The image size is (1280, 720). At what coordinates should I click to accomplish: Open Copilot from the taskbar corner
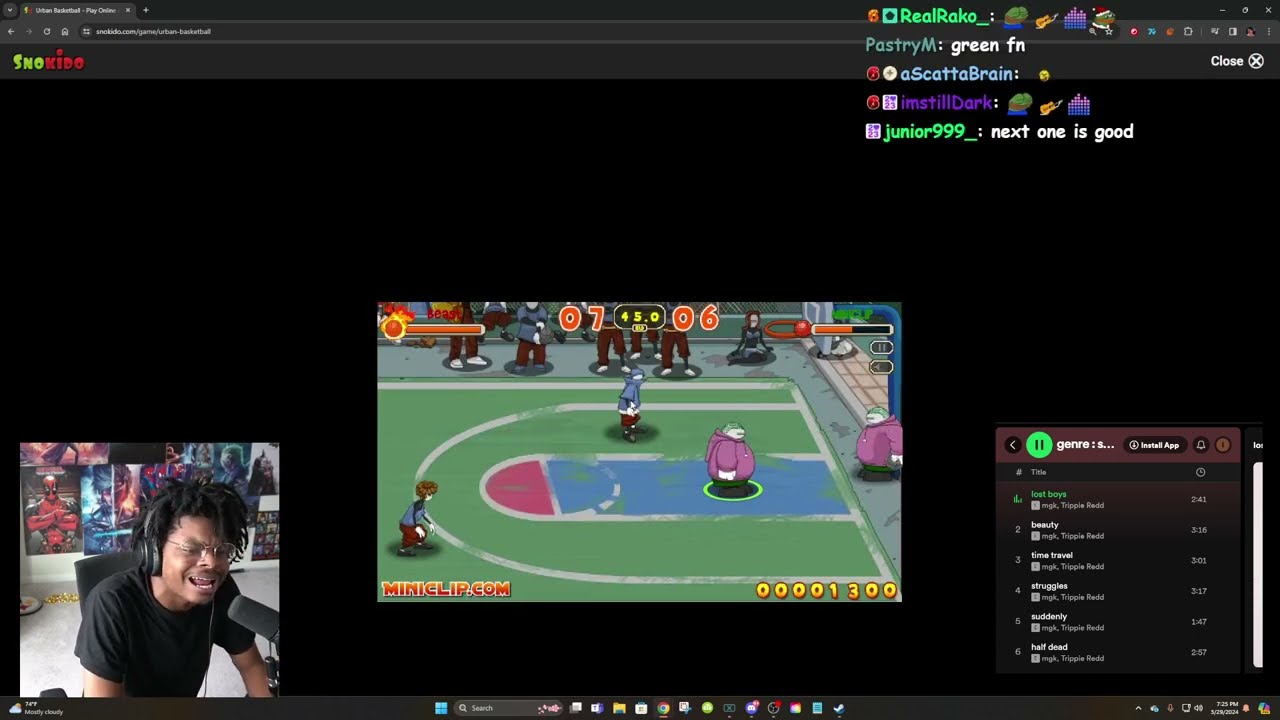pos(1264,708)
